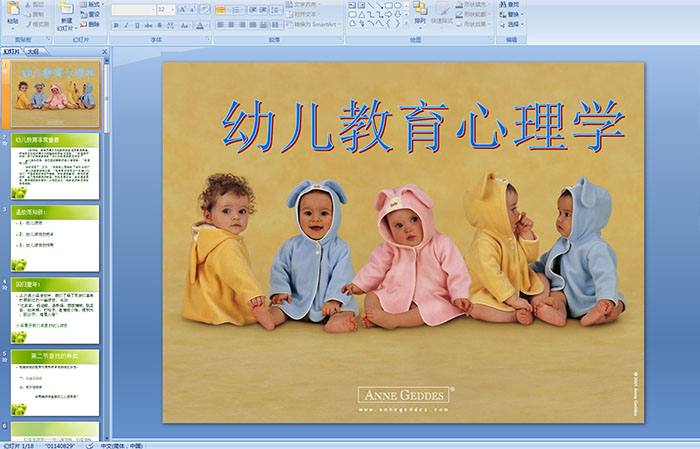Justify the text

pos(253,25)
